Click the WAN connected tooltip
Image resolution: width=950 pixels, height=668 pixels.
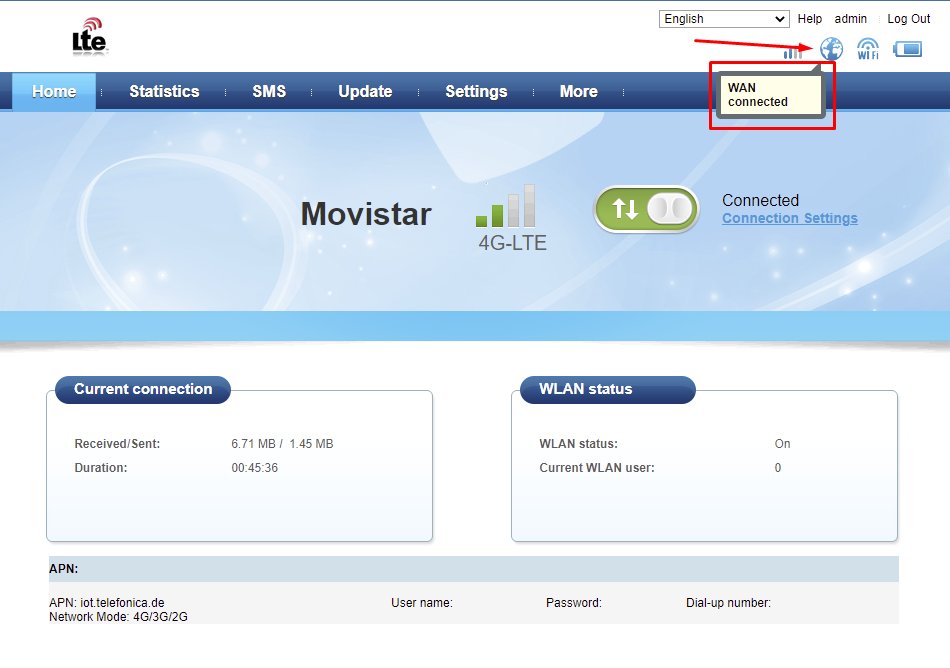coord(769,95)
